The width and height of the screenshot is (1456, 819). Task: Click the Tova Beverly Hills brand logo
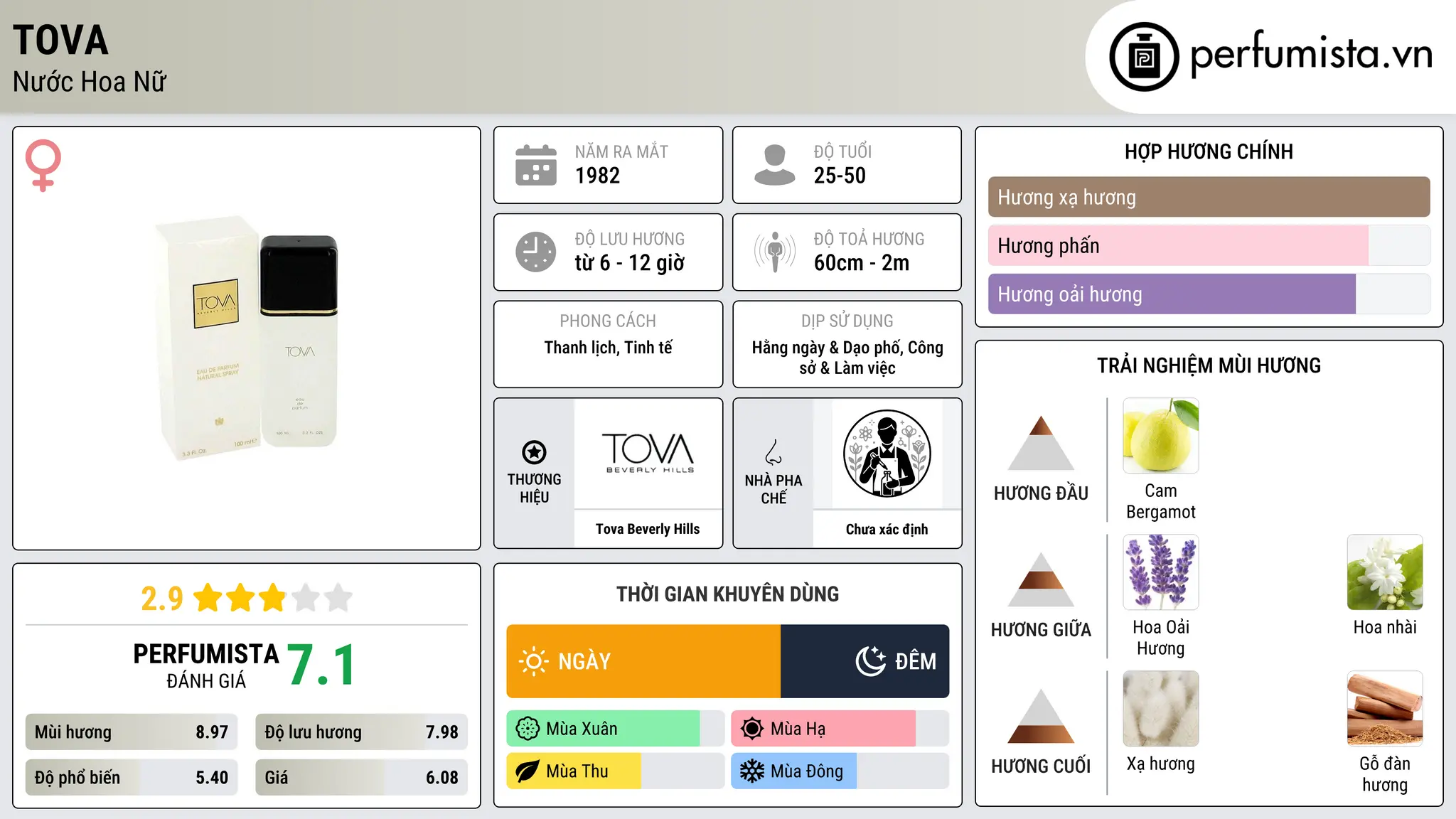648,454
